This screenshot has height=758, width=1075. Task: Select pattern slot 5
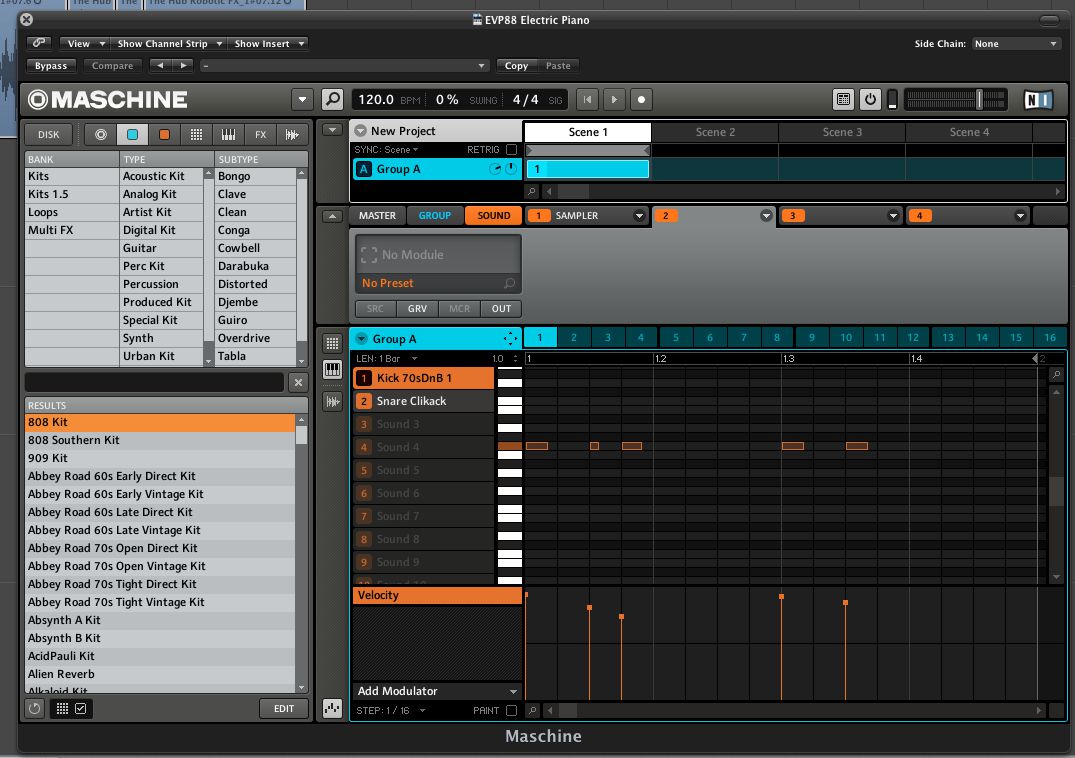(x=675, y=337)
